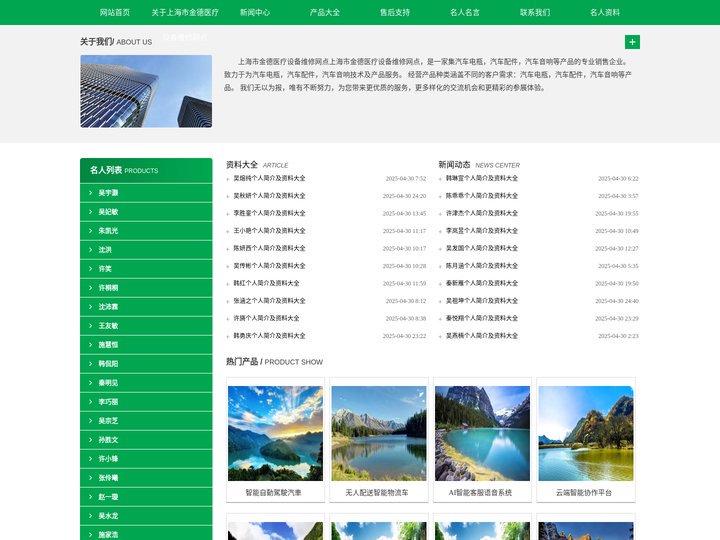Click the AI智能客服语音系统 product caption
Image resolution: width=720 pixels, height=540 pixels.
[x=480, y=493]
